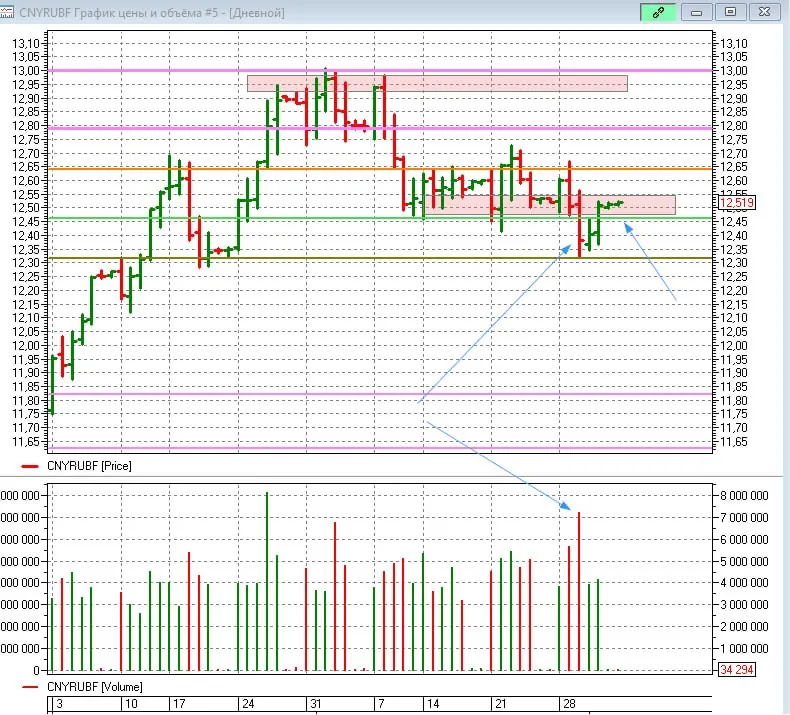790x715 pixels.
Task: Click the 8 000 000 value on volume axis
Action: coord(744,495)
